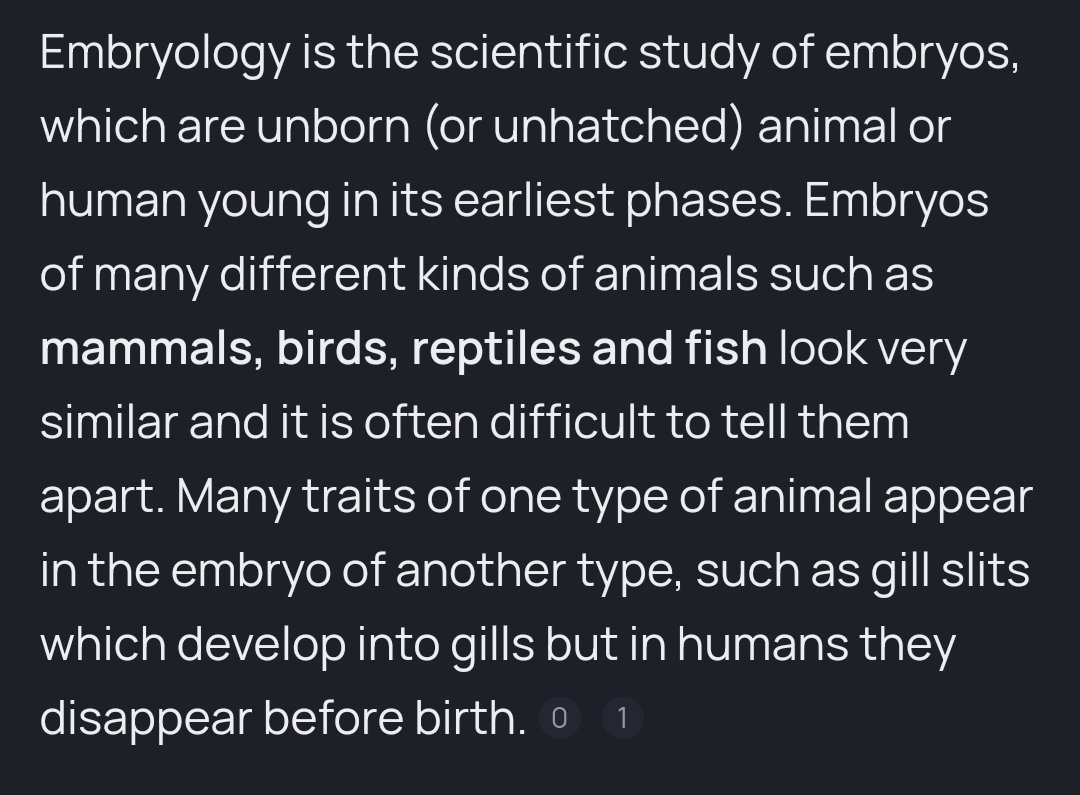Click the bold word 'reptiles'
The image size is (1080, 795).
[x=496, y=349]
